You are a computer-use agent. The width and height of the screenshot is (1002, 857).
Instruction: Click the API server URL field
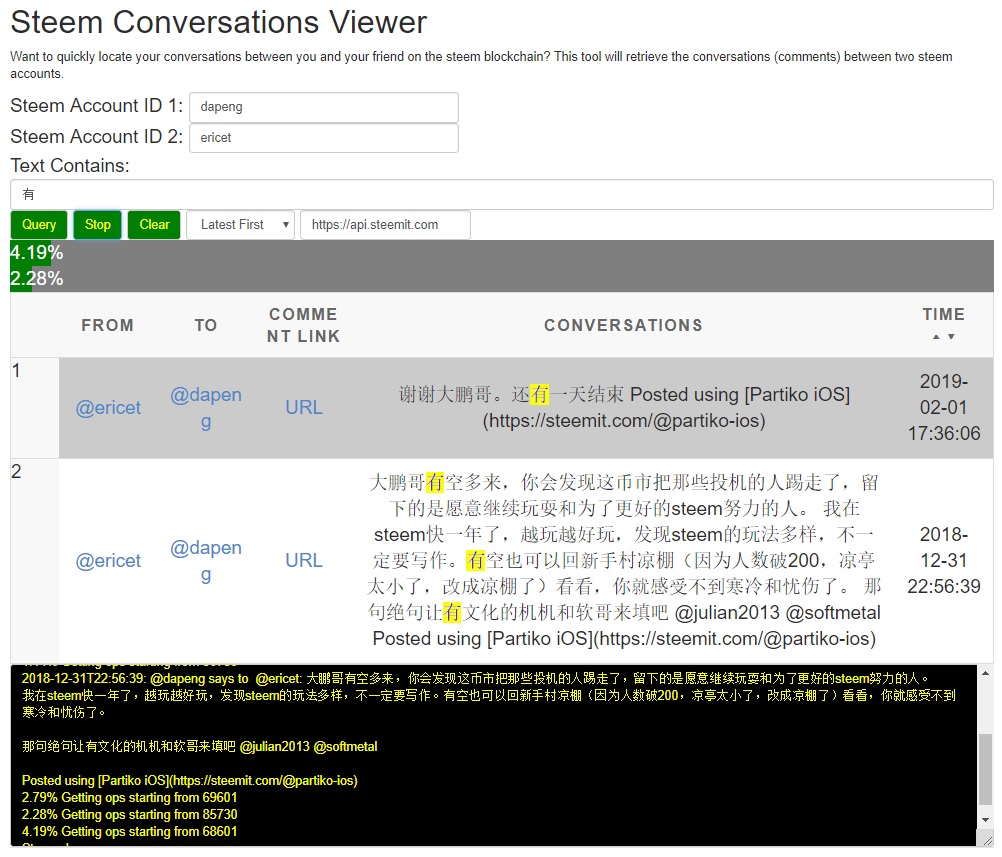pyautogui.click(x=385, y=225)
